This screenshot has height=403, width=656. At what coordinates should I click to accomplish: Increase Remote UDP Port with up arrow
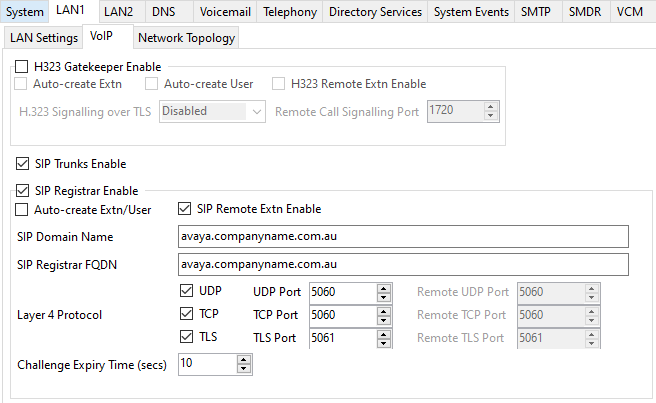pyautogui.click(x=592, y=288)
